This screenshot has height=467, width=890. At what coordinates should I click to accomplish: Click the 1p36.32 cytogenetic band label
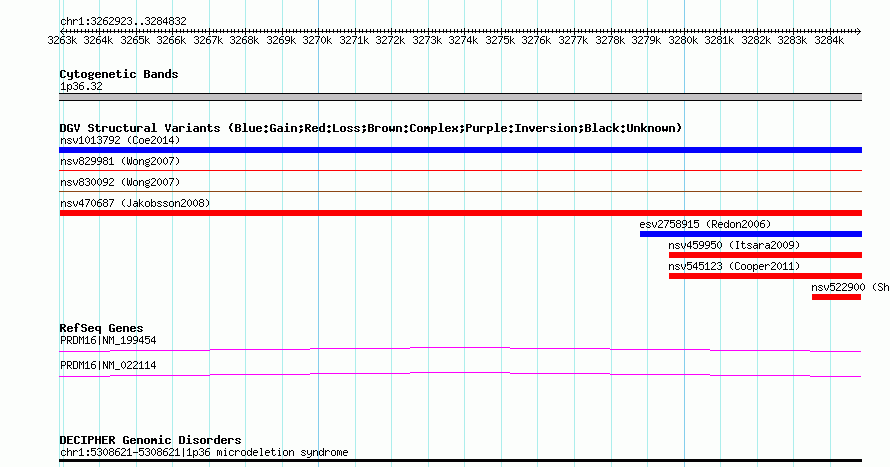81,86
